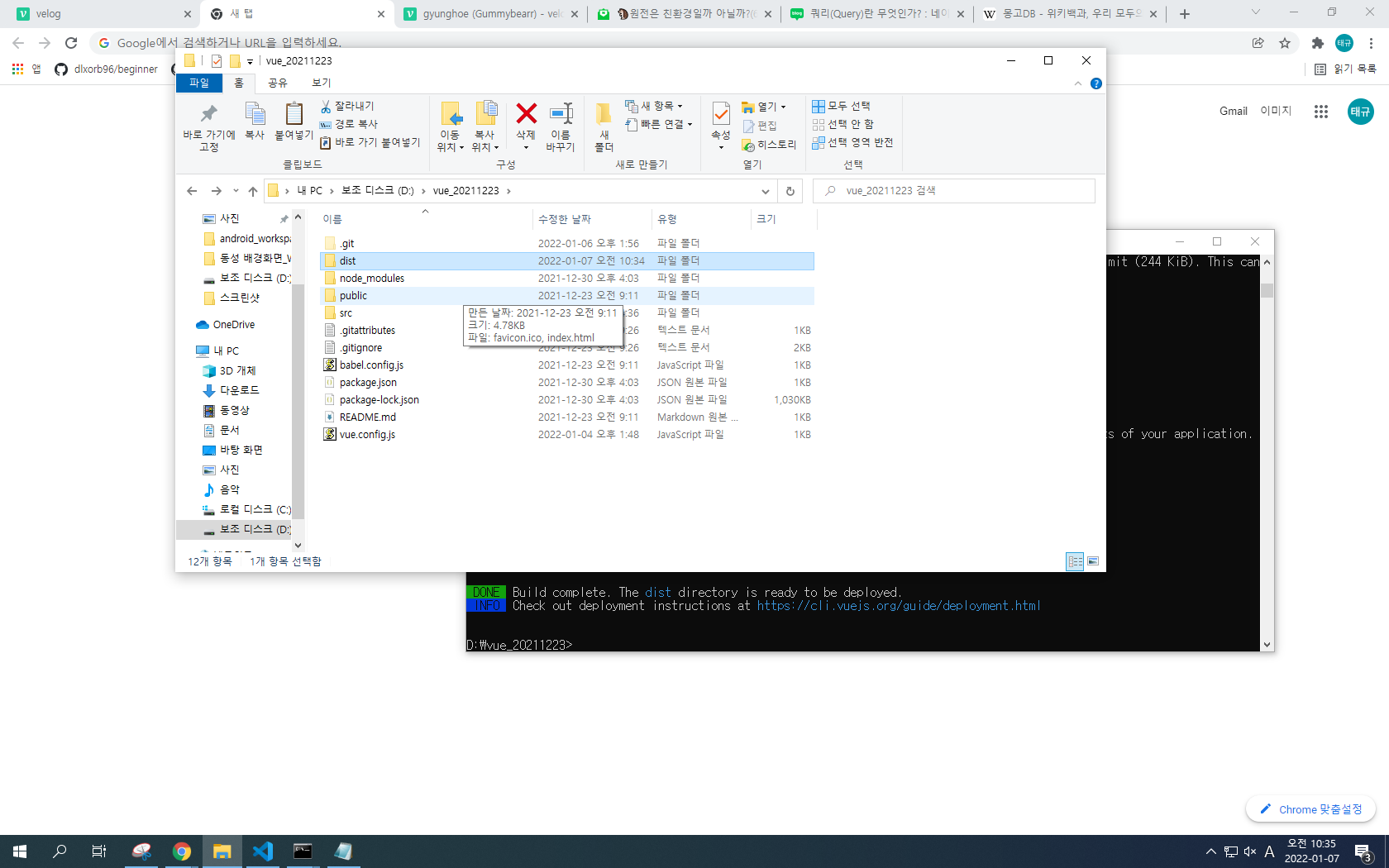Open the 보기 ribbon tab

click(x=321, y=83)
